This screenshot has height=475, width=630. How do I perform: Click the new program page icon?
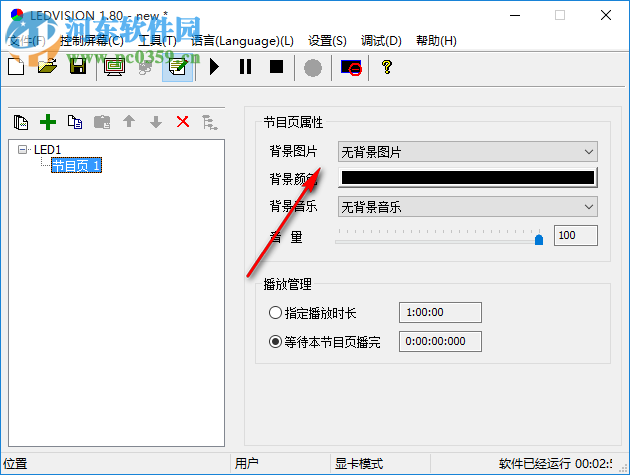pyautogui.click(x=20, y=122)
